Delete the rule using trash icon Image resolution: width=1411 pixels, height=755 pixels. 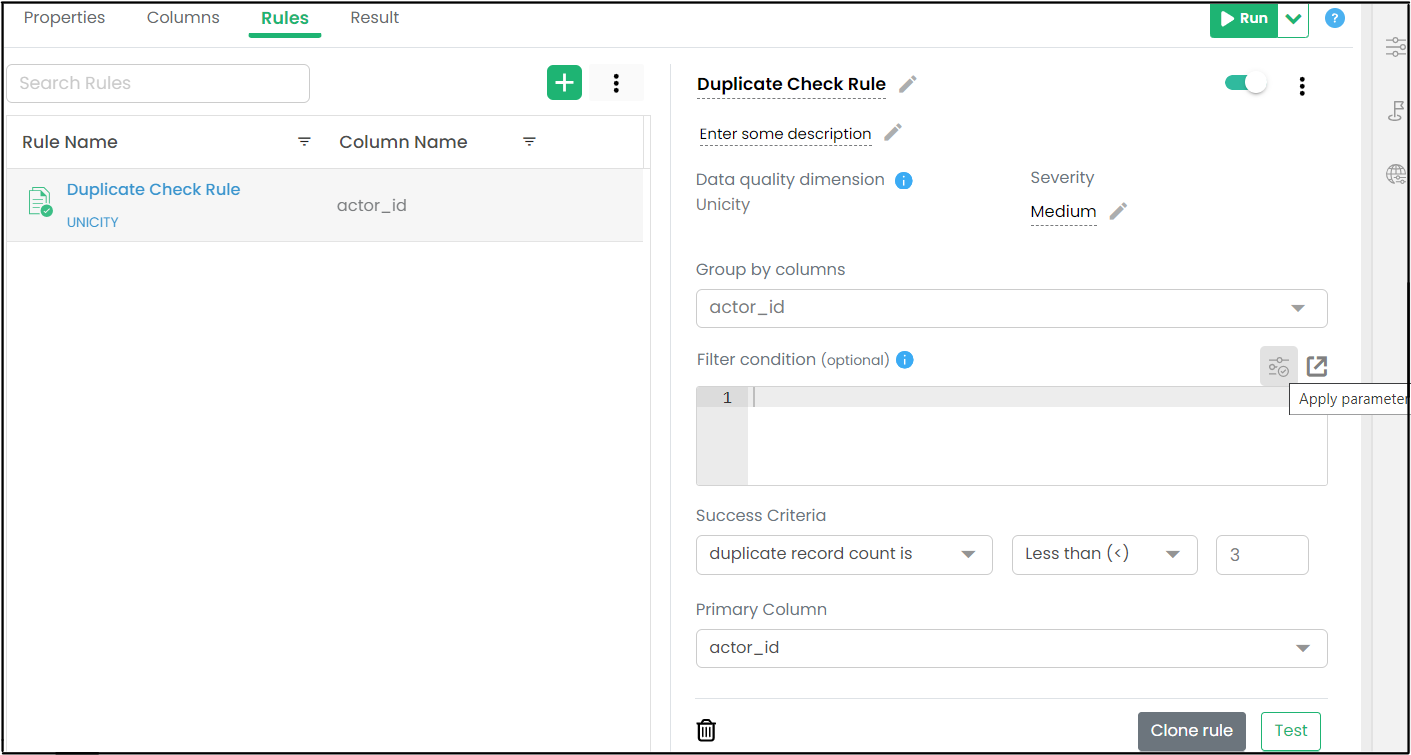coord(706,730)
